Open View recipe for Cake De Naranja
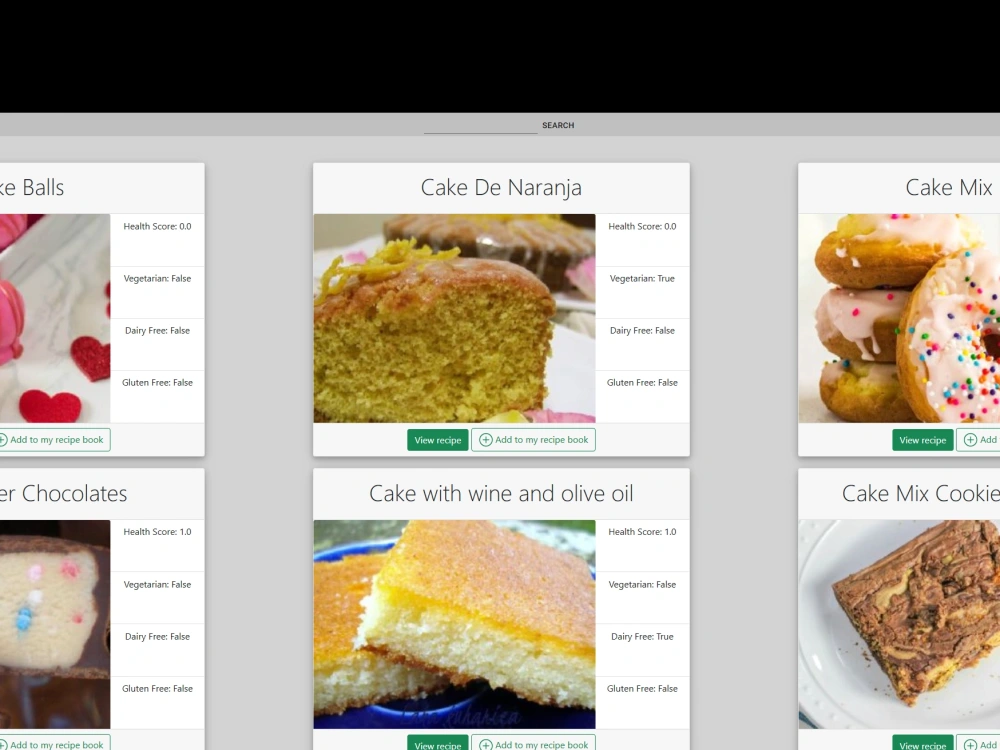Viewport: 1000px width, 750px height. pyautogui.click(x=437, y=439)
